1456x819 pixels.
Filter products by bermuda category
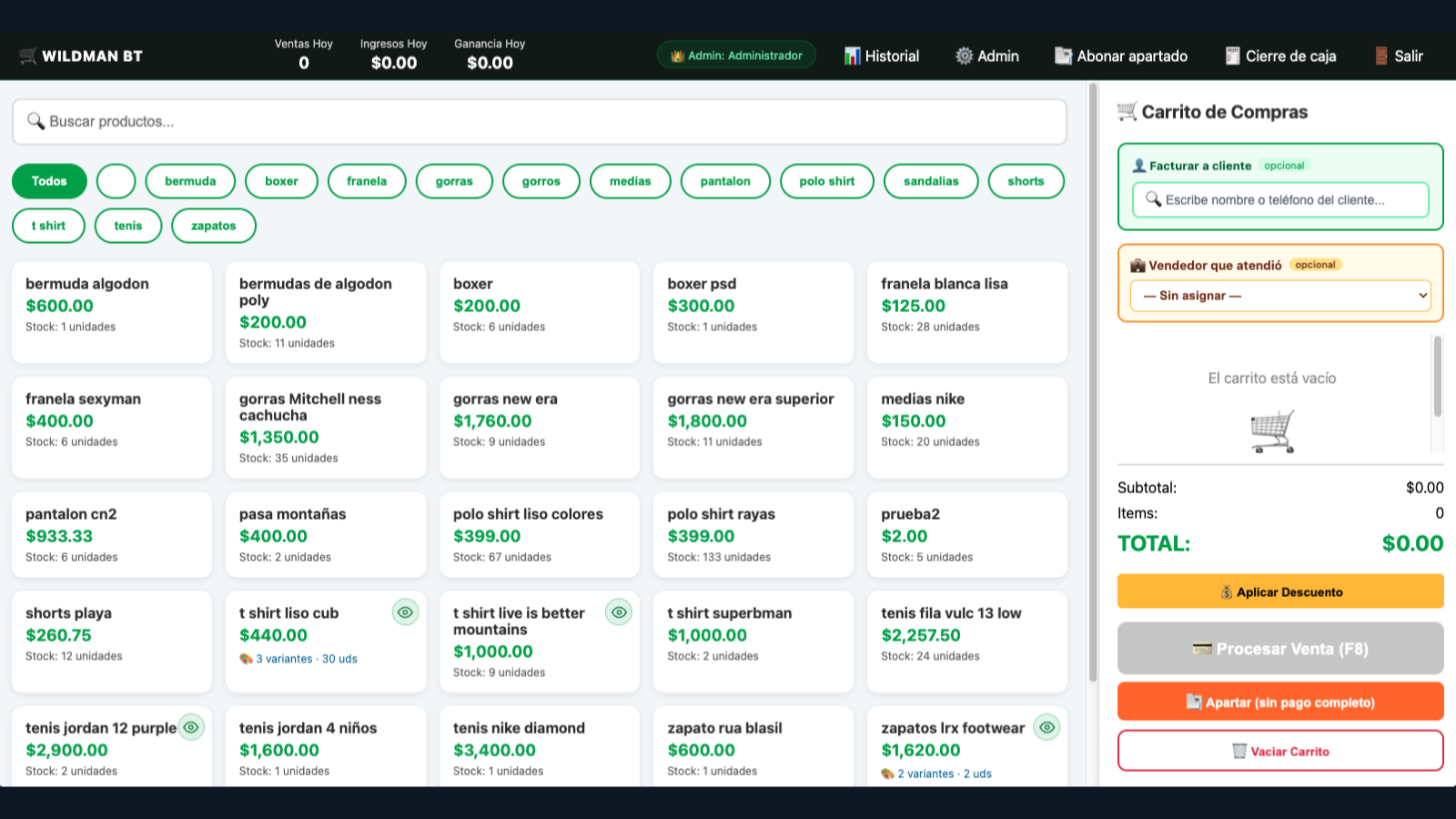[190, 181]
